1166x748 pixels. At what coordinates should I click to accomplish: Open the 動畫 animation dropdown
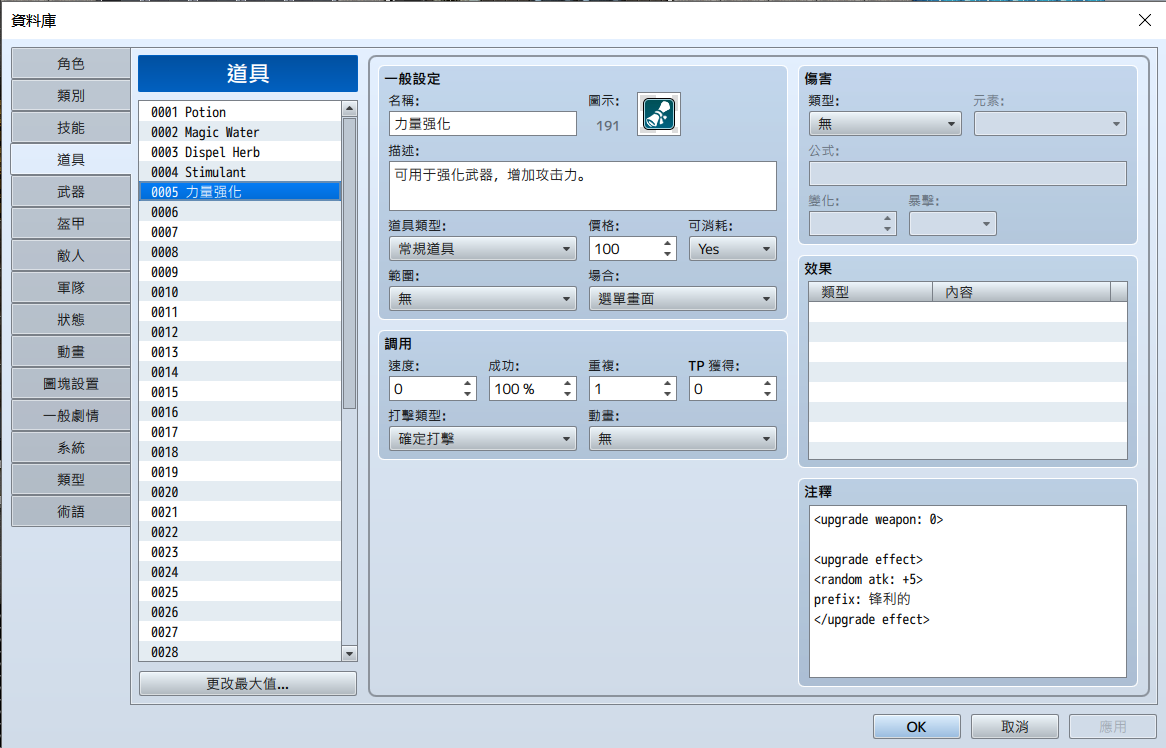pyautogui.click(x=683, y=439)
